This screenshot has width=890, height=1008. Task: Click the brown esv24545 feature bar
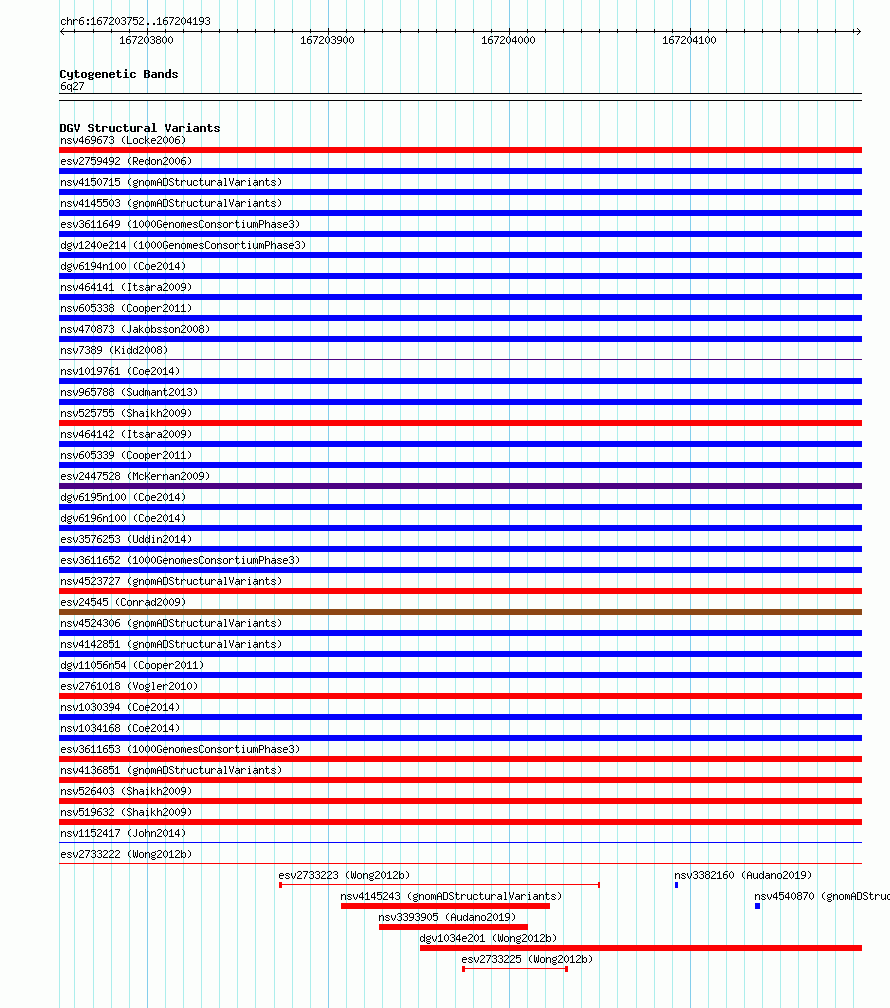click(460, 612)
